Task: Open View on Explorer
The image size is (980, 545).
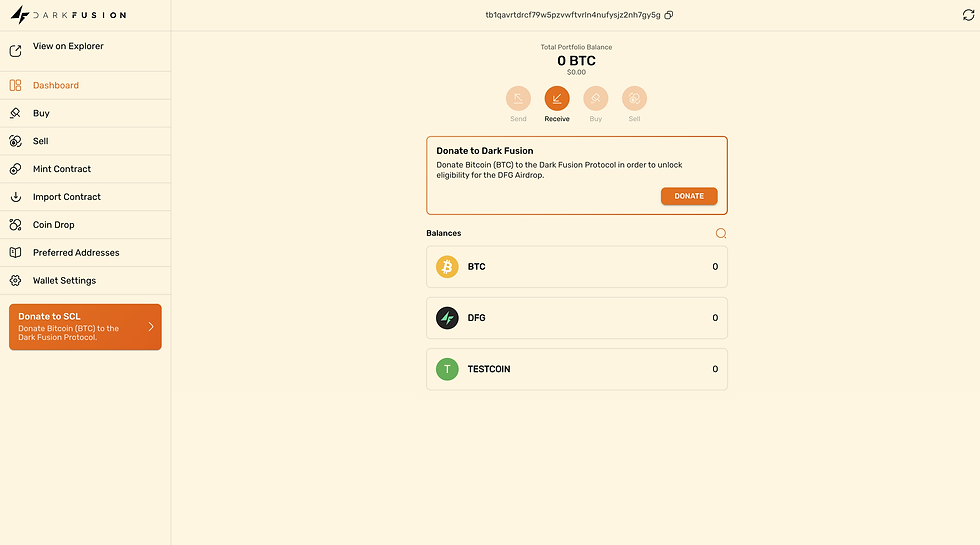Action: pyautogui.click(x=68, y=47)
